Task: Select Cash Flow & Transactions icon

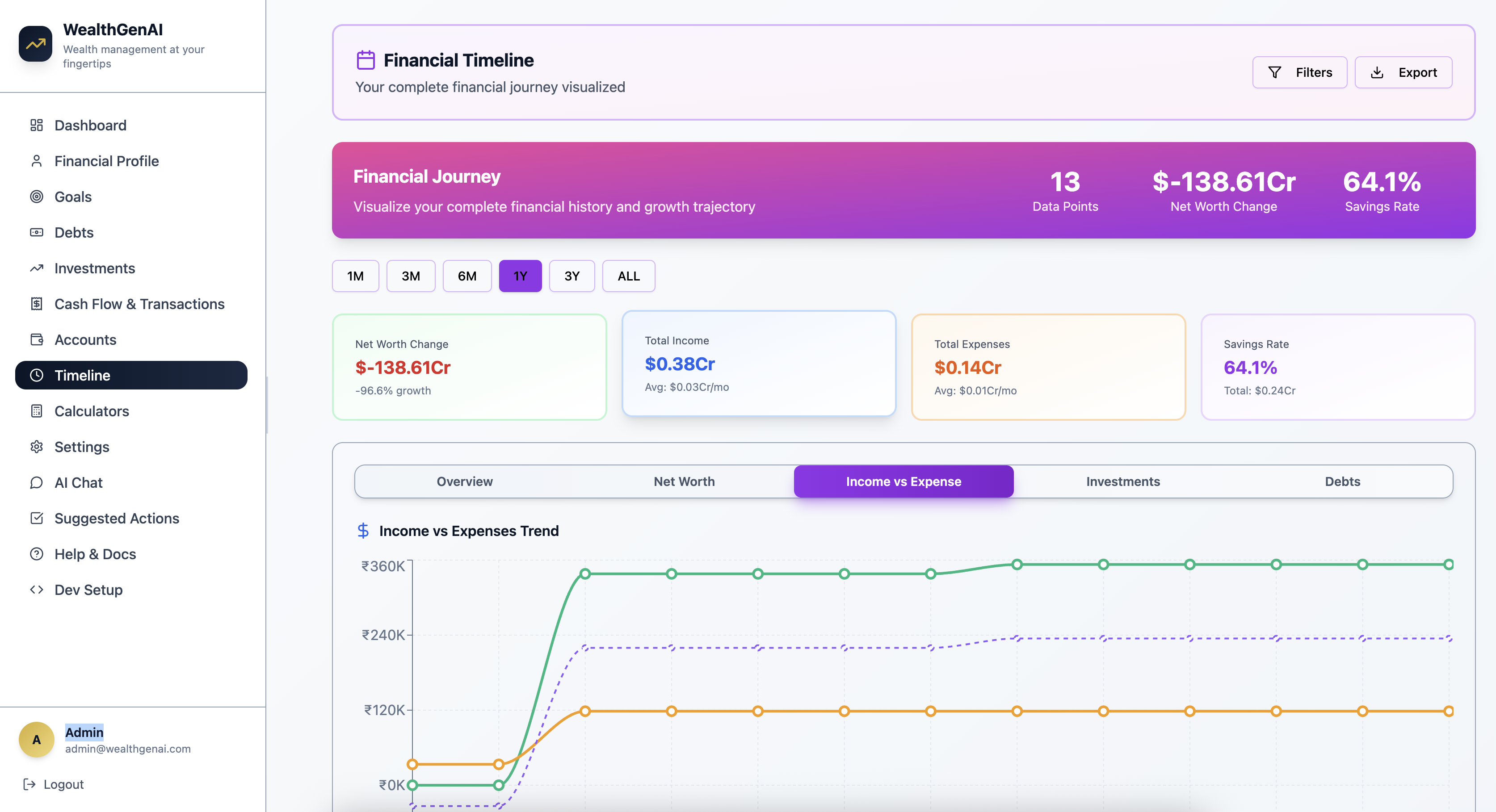Action: pyautogui.click(x=37, y=304)
